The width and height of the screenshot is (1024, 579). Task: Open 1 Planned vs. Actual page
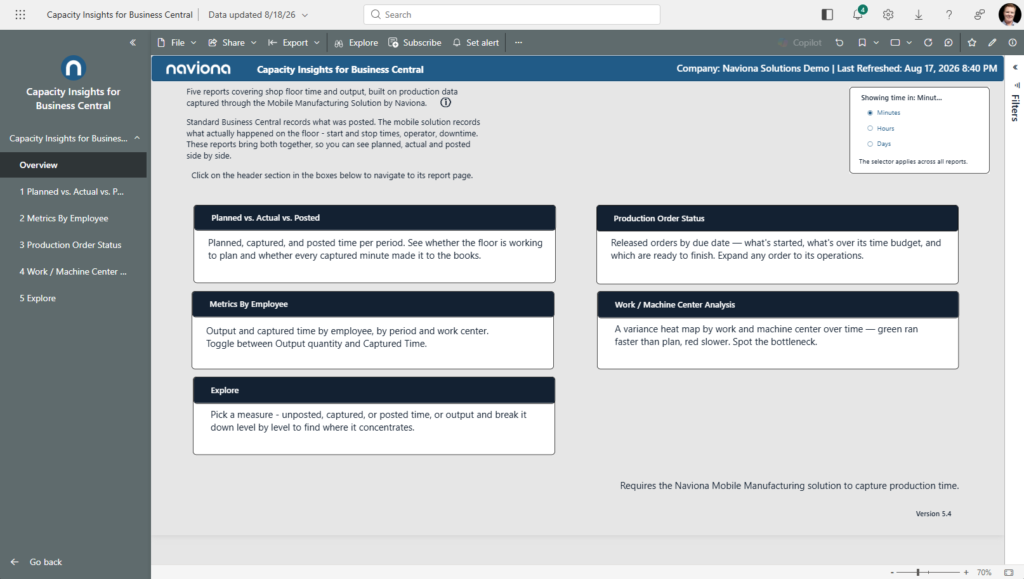click(73, 192)
